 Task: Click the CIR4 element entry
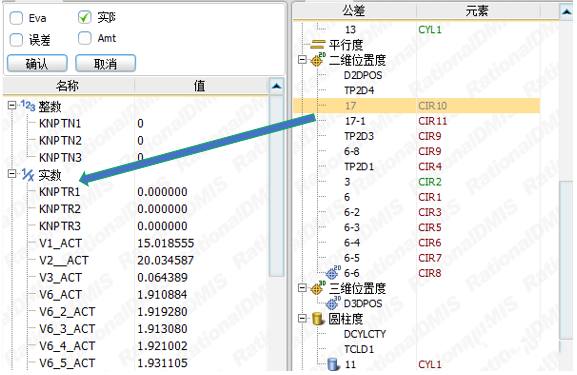430,167
